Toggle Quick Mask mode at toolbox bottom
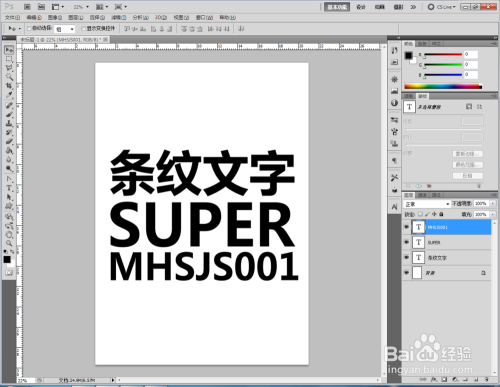The height and width of the screenshot is (387, 500). coord(9,273)
